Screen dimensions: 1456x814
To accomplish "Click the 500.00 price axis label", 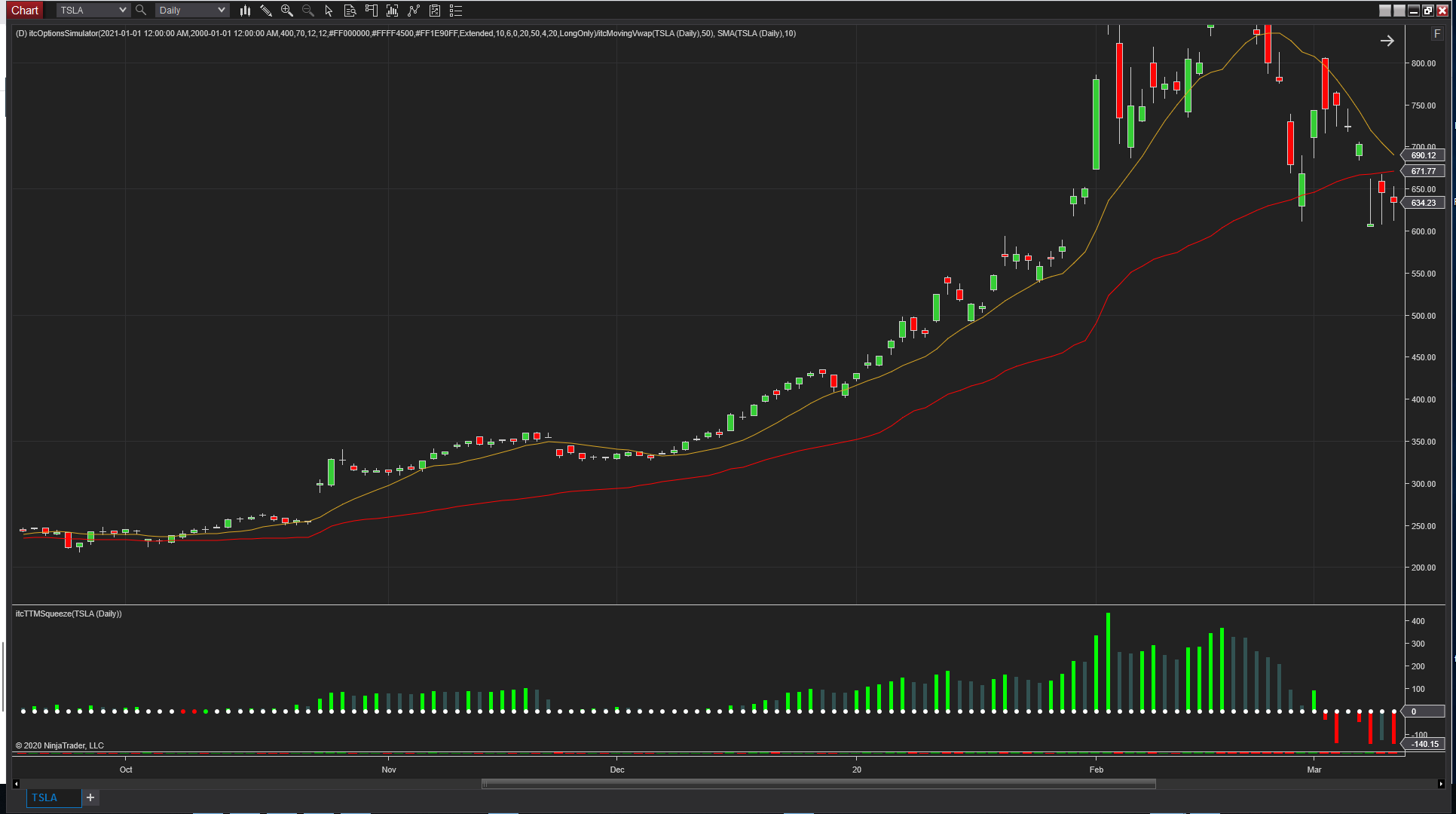I will coord(1424,316).
